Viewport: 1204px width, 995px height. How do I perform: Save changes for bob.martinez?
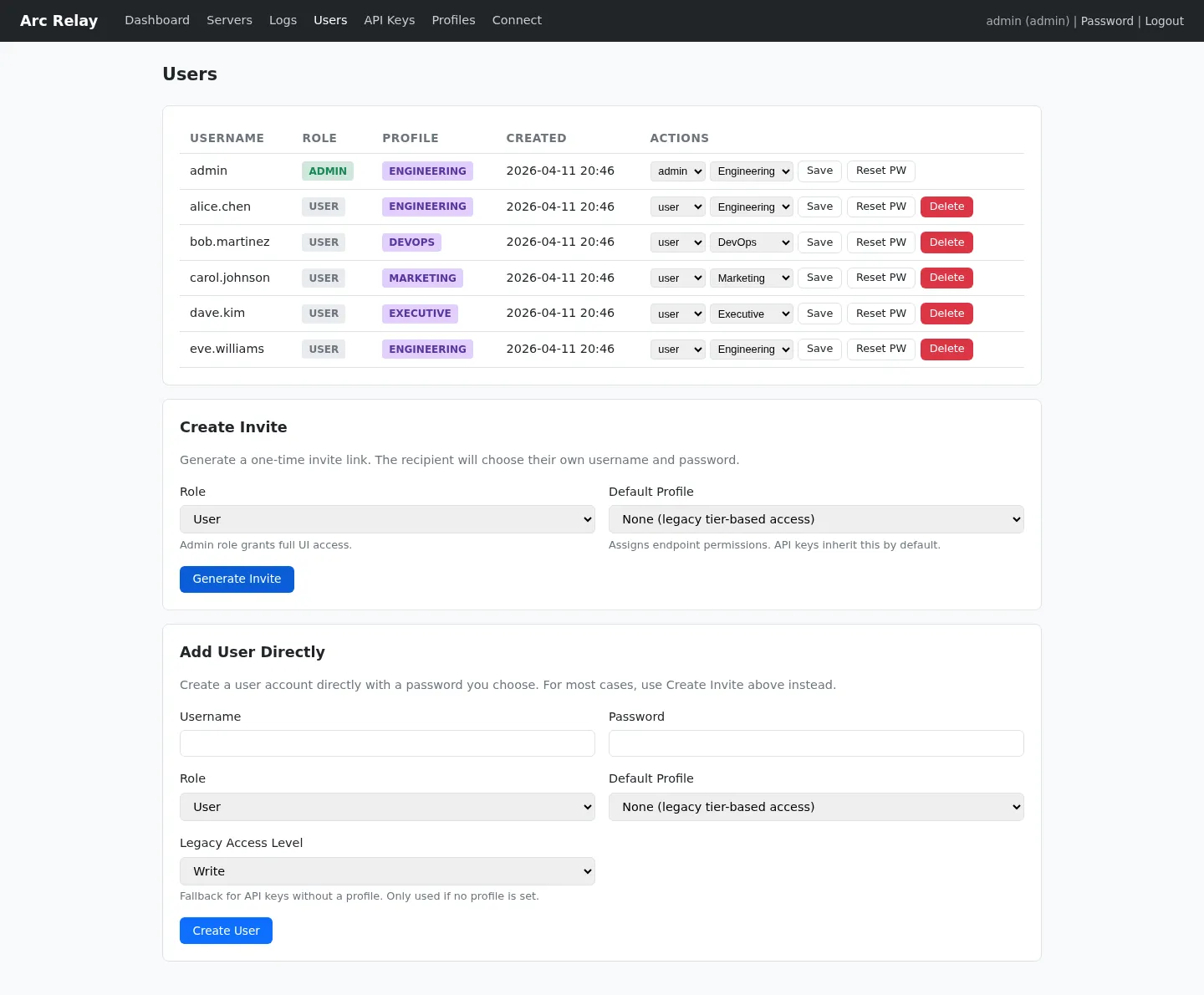click(x=819, y=242)
